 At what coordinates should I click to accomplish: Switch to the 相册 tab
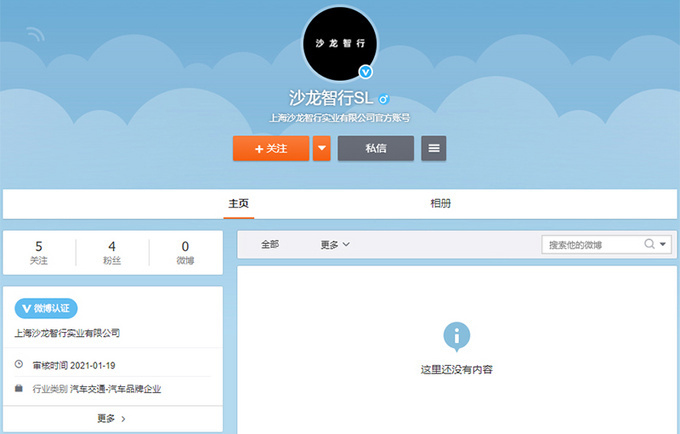click(x=440, y=203)
